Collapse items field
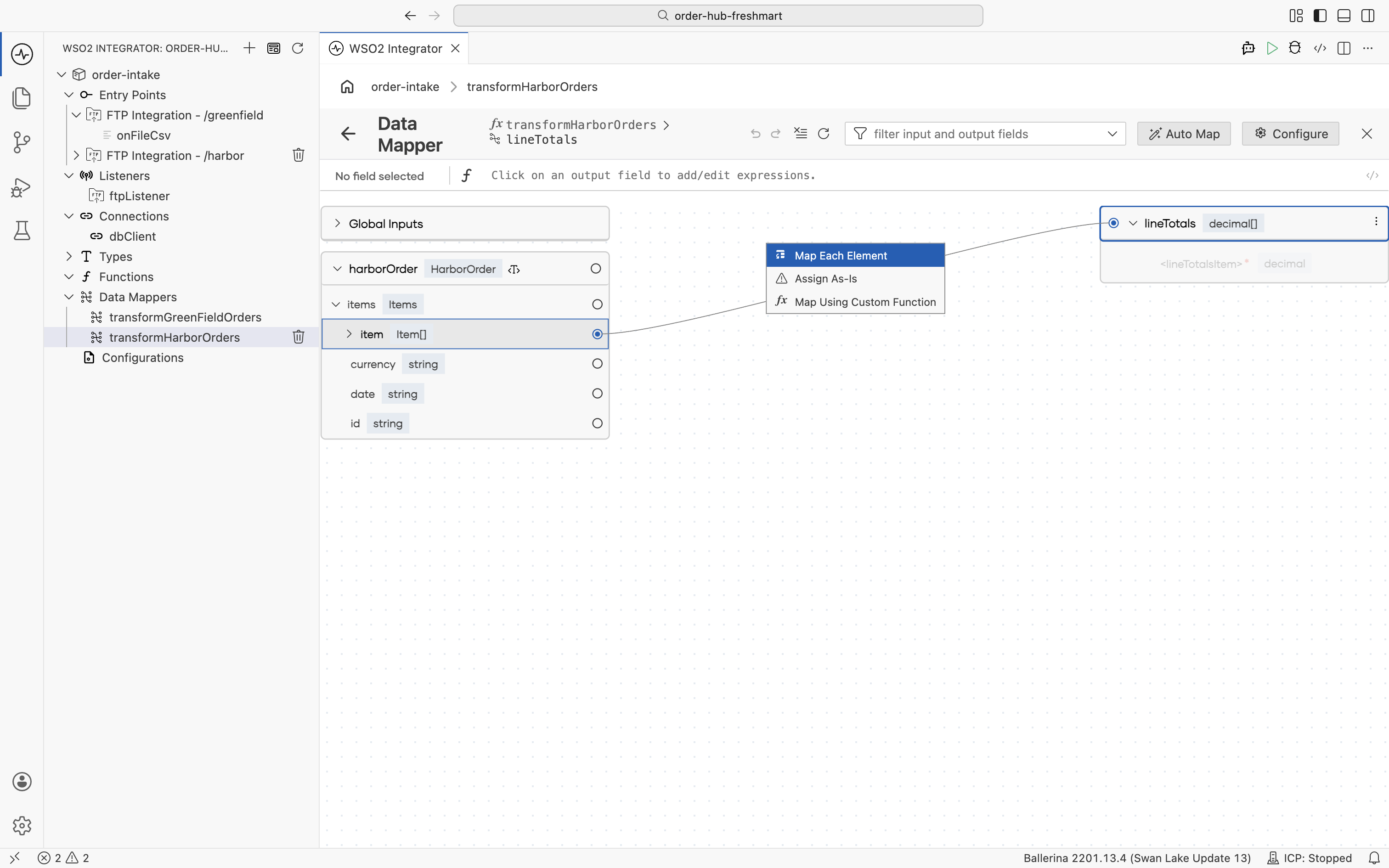 click(336, 304)
